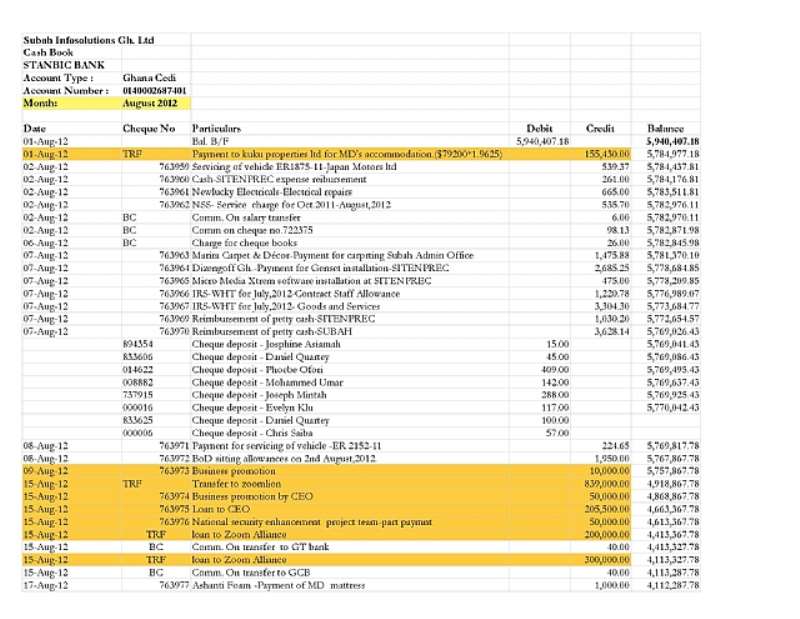Click the 'Debit' column header
Viewport: 800px width, 619px height.
539,129
